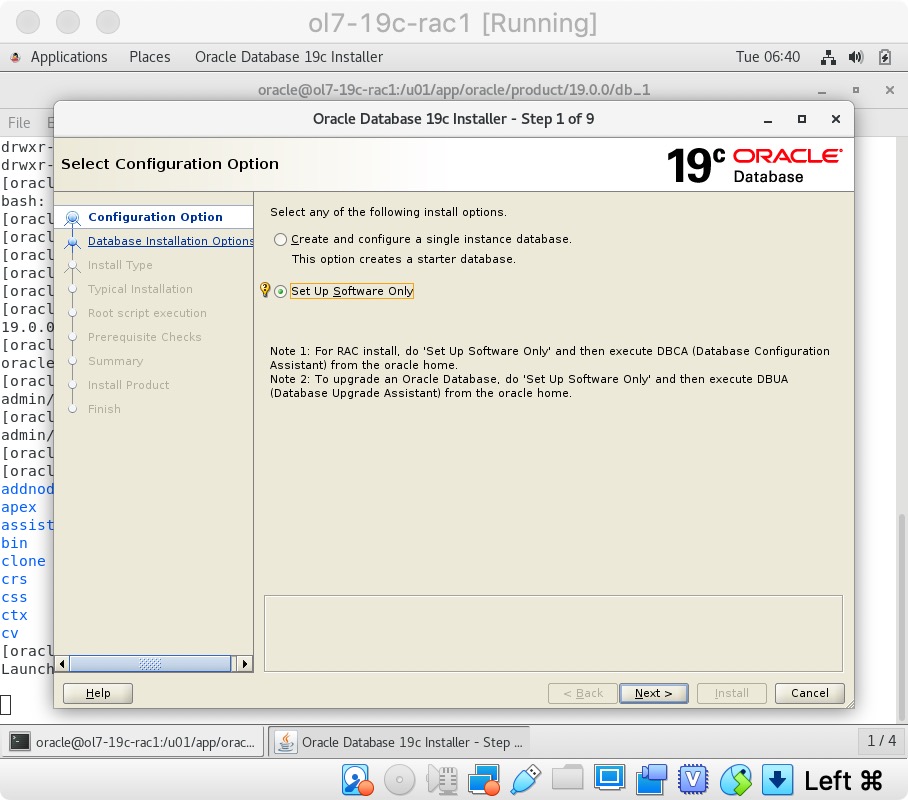This screenshot has height=800, width=908.
Task: Click the network connection icon in top bar
Action: [x=828, y=57]
